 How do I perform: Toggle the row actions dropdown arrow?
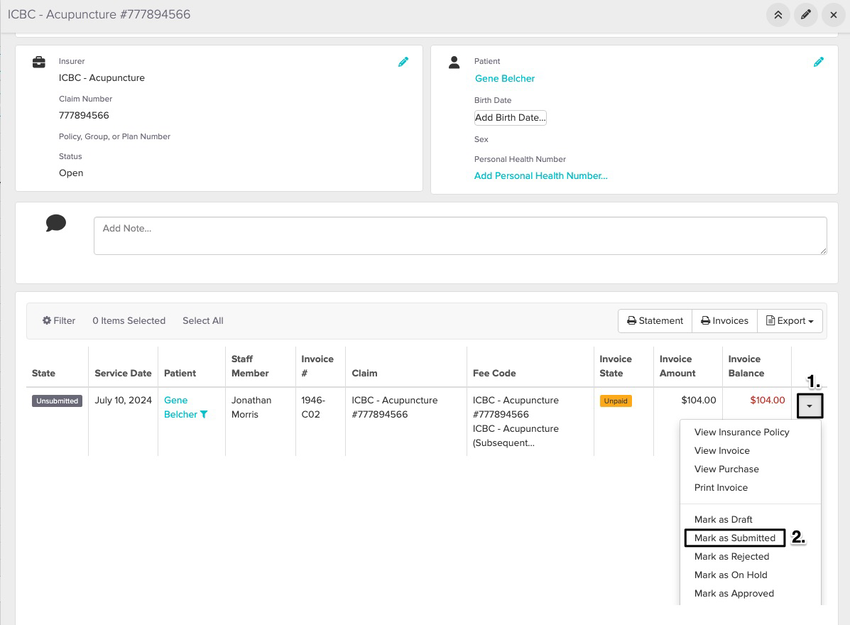[809, 406]
